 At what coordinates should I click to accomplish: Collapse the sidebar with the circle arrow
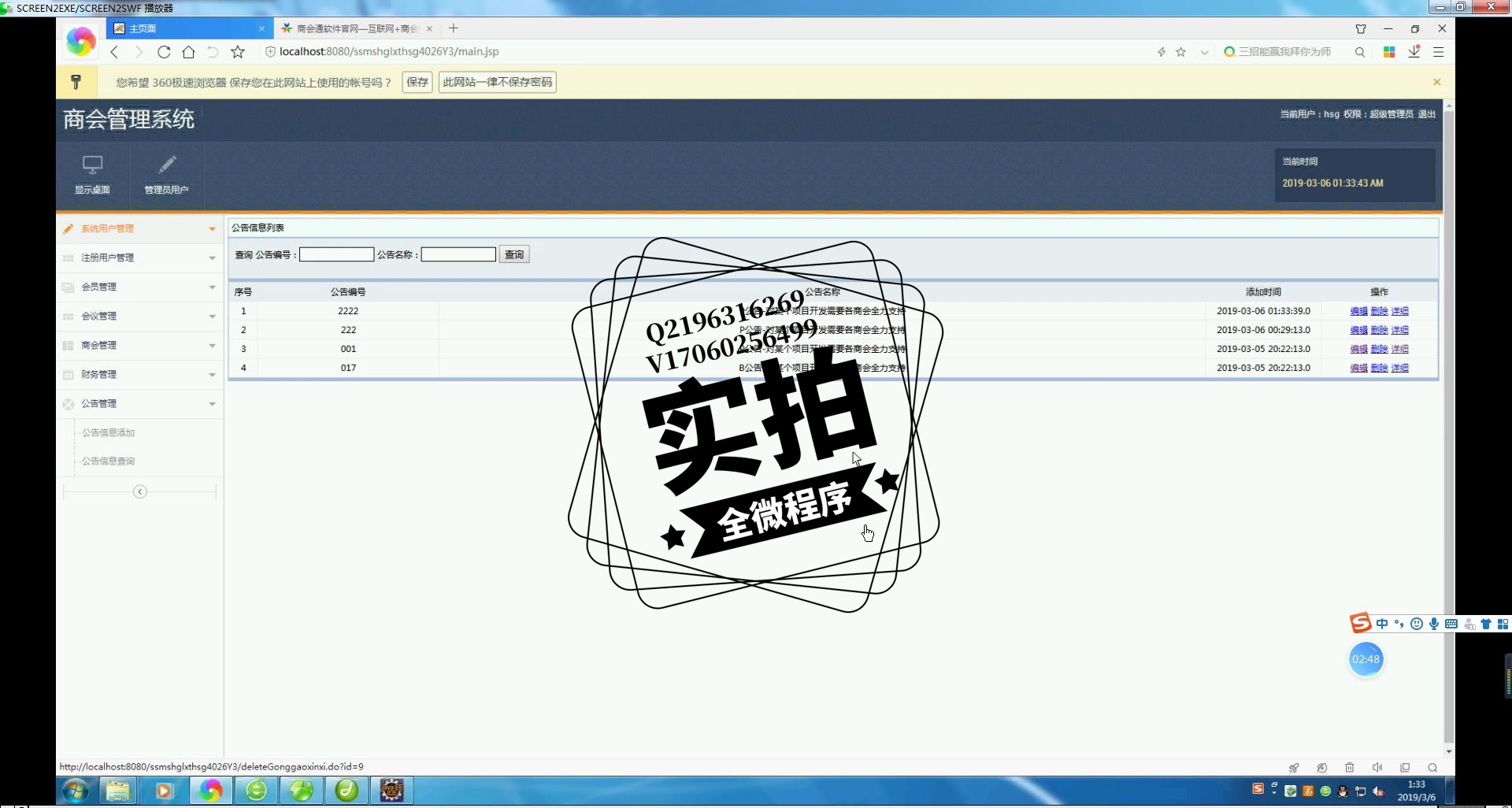(x=140, y=491)
